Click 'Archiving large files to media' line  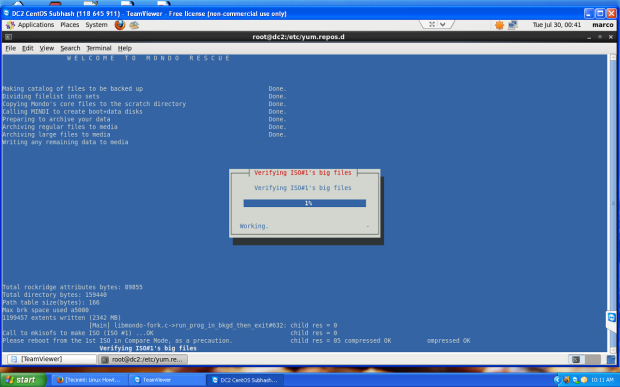[x=56, y=134]
